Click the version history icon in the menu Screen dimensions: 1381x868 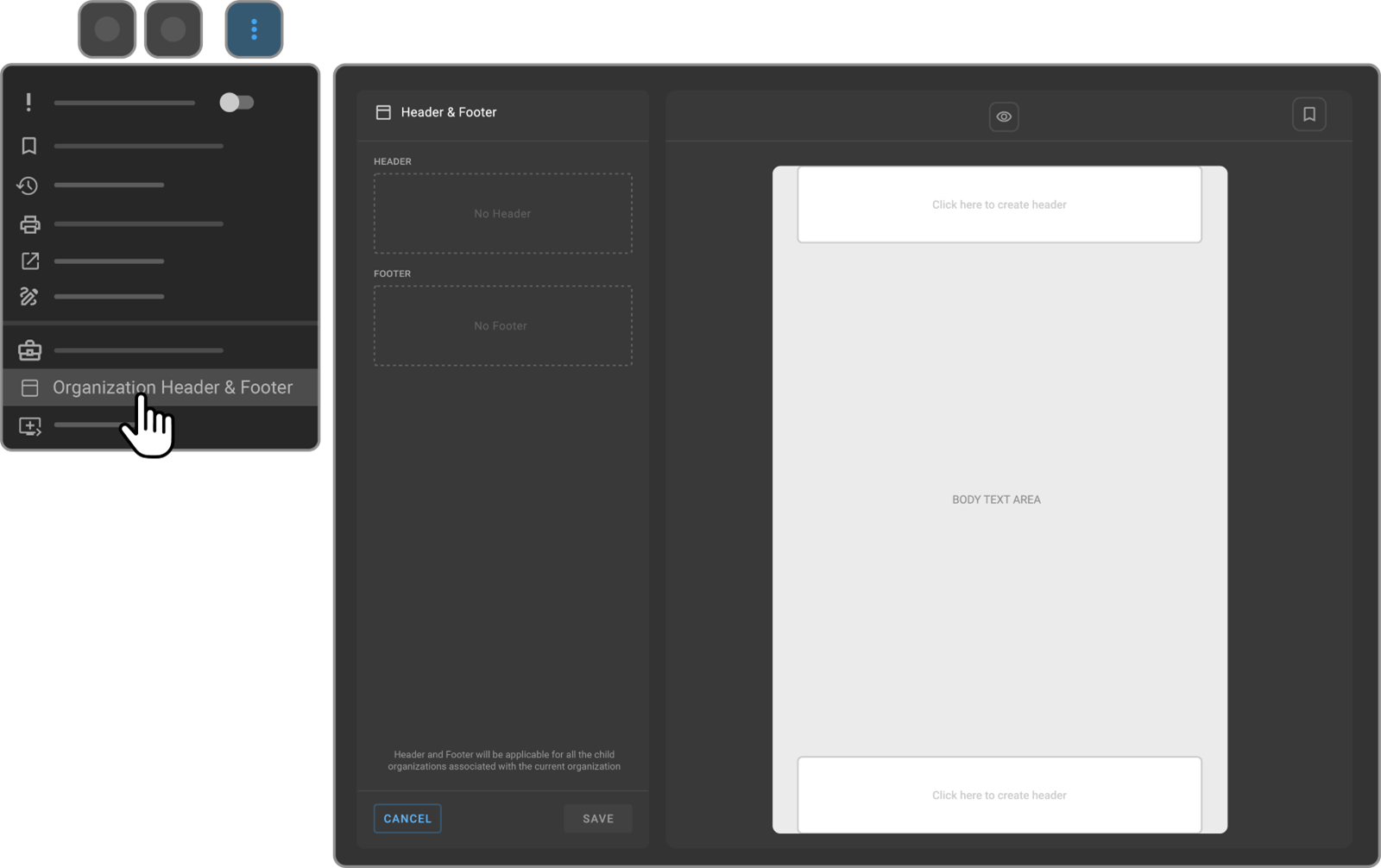click(x=28, y=185)
